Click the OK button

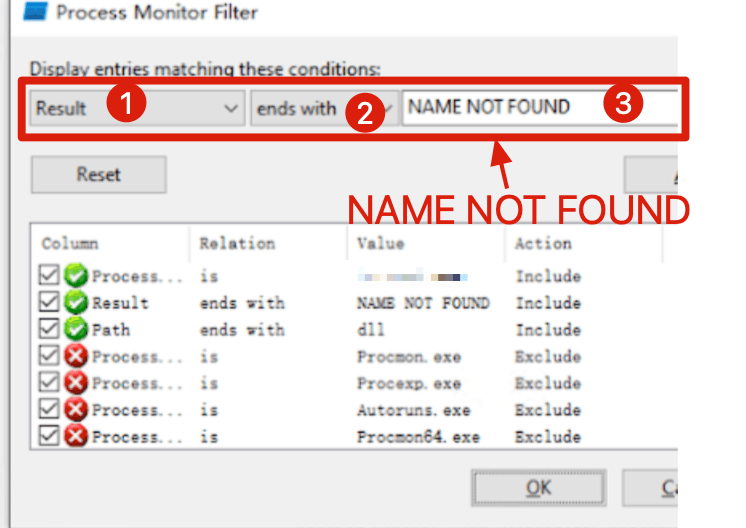pyautogui.click(x=539, y=488)
